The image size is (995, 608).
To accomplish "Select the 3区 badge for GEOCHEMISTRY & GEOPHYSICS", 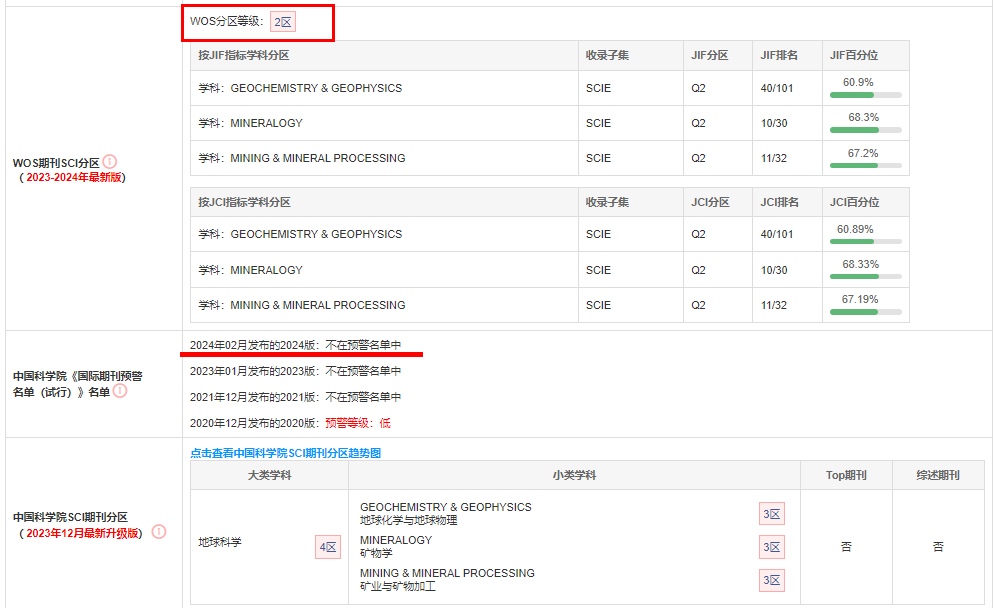I will pos(771,513).
